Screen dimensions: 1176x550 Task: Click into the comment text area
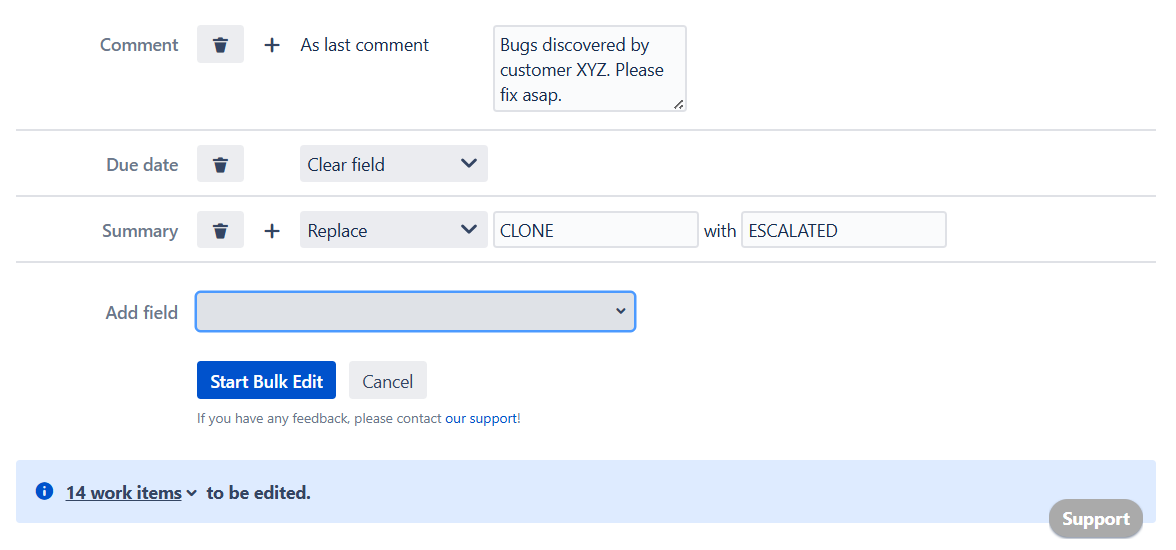[589, 68]
